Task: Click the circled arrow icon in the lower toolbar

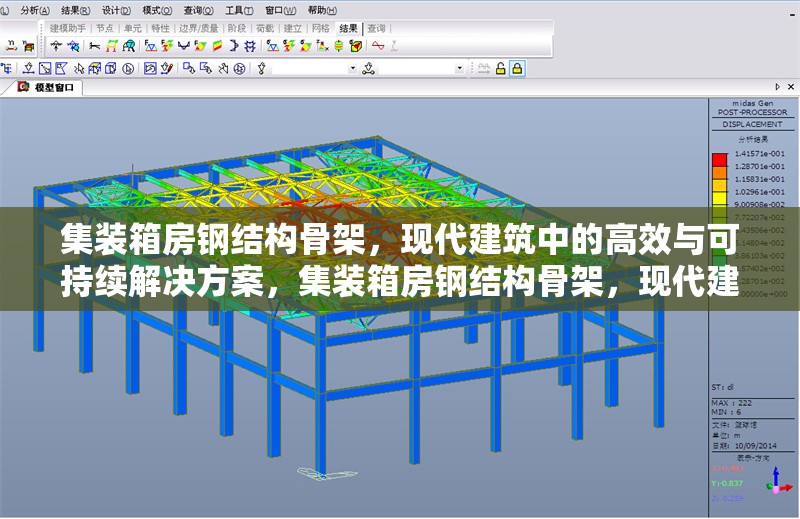Action: click(127, 68)
